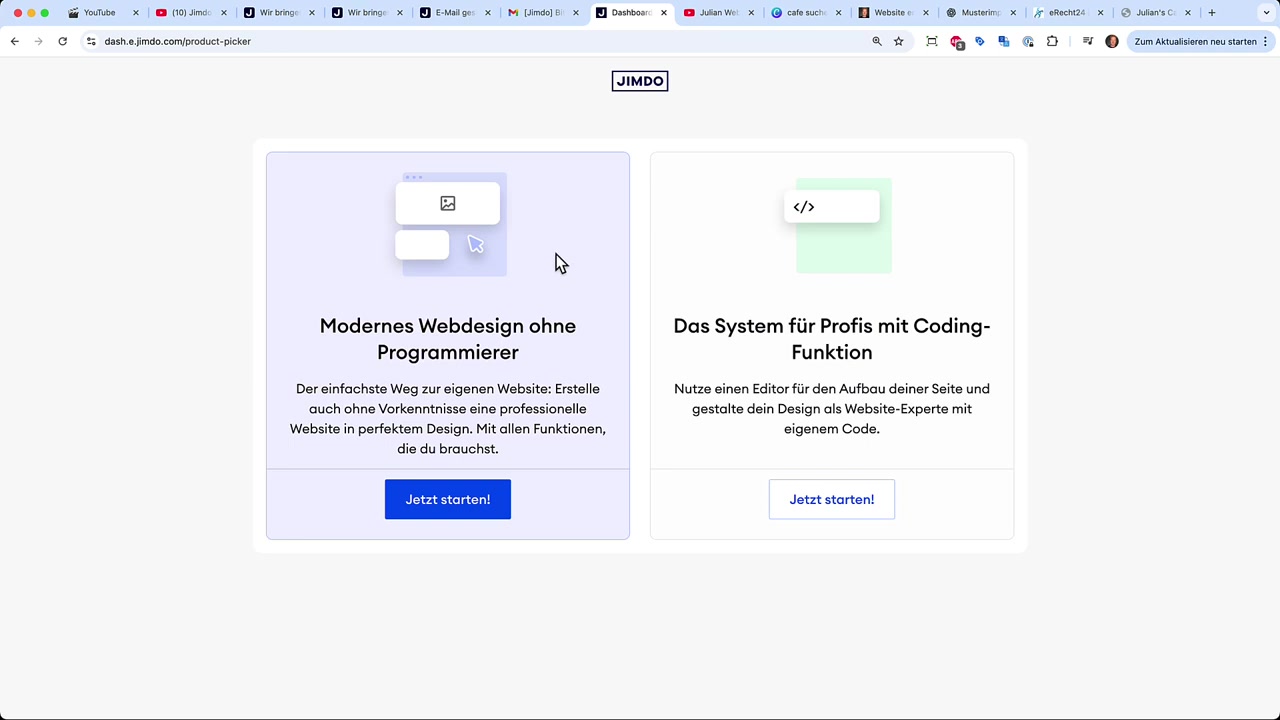This screenshot has width=1280, height=720.
Task: Open the site information icon in address bar
Action: (91, 41)
